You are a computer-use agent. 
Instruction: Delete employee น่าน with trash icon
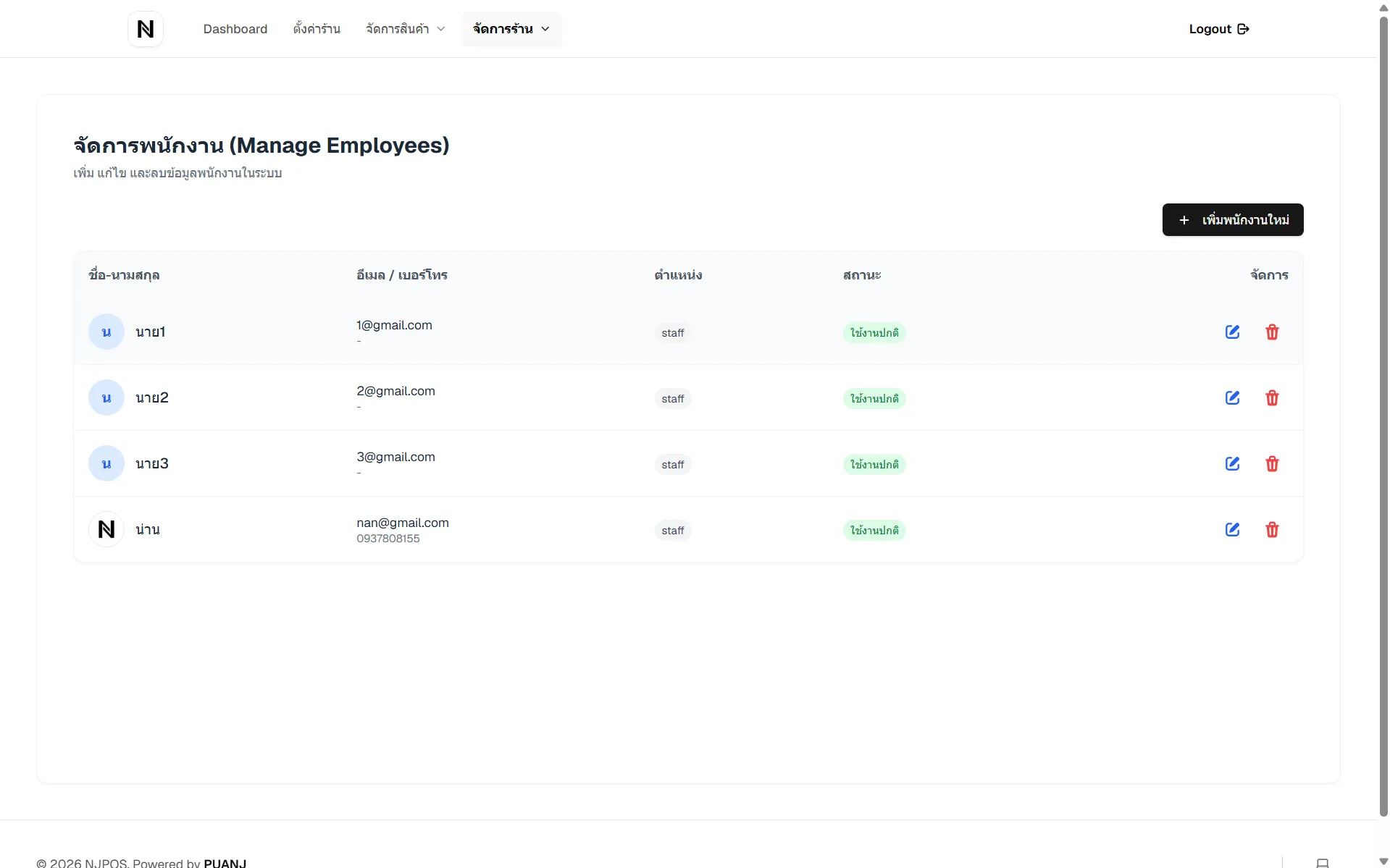tap(1272, 530)
